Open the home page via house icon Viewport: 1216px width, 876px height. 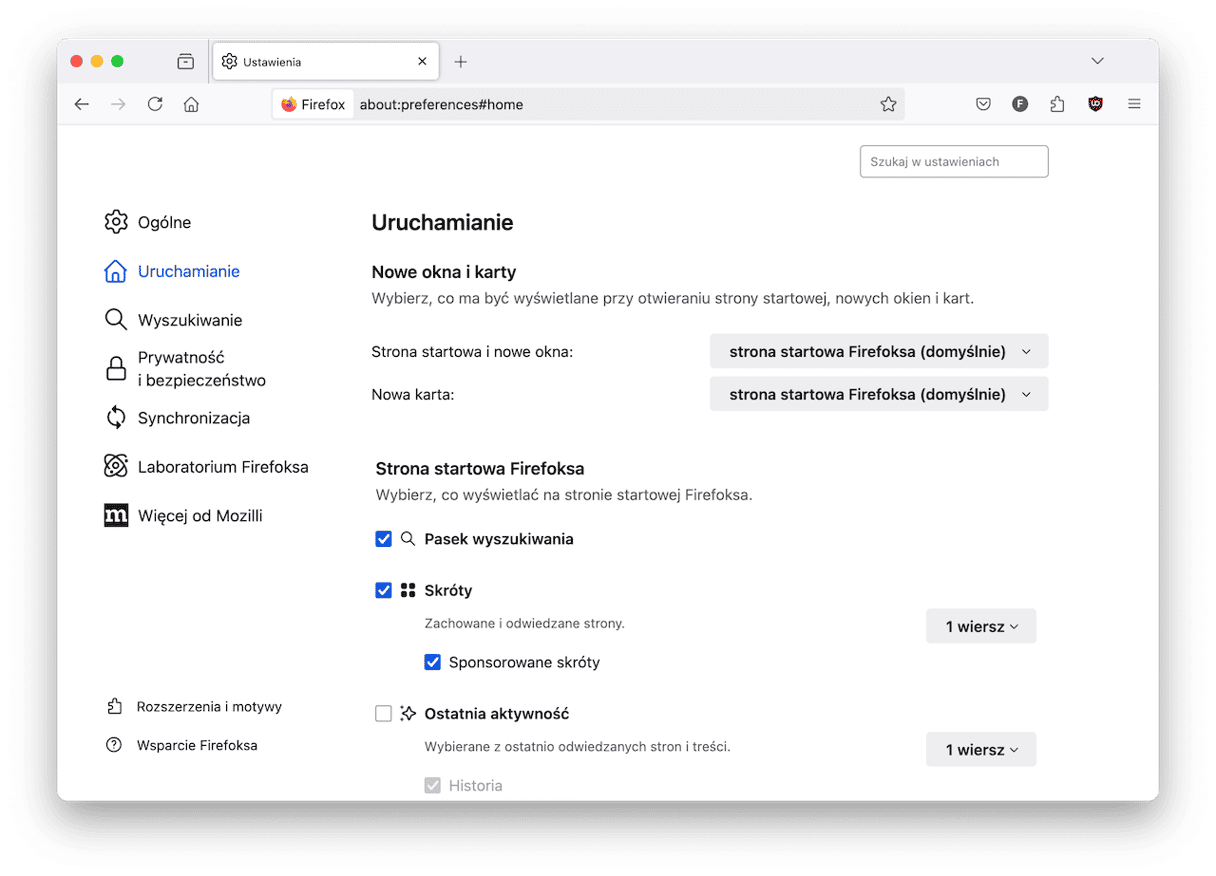coord(191,104)
